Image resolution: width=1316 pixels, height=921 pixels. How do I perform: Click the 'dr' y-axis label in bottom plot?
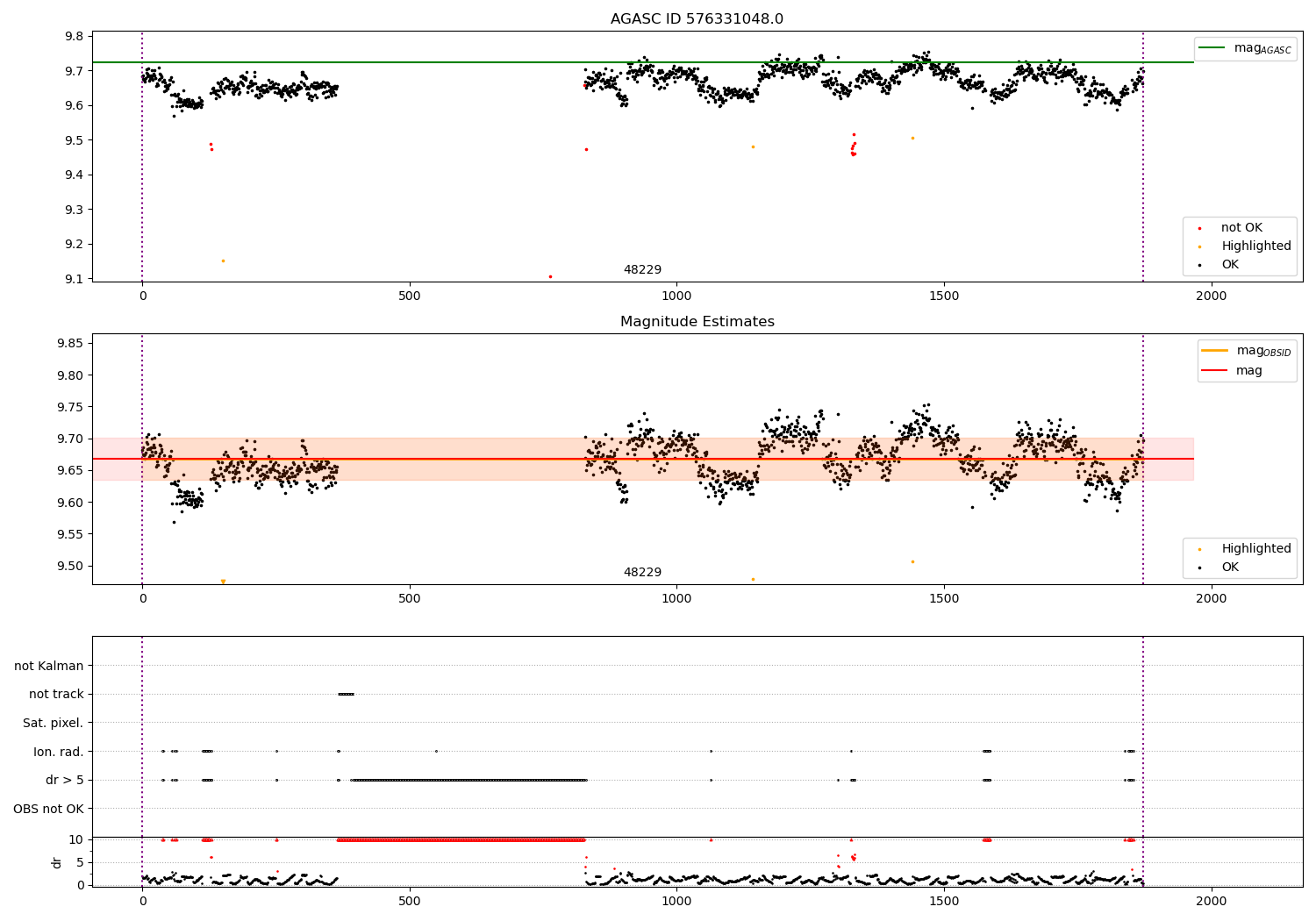point(57,862)
